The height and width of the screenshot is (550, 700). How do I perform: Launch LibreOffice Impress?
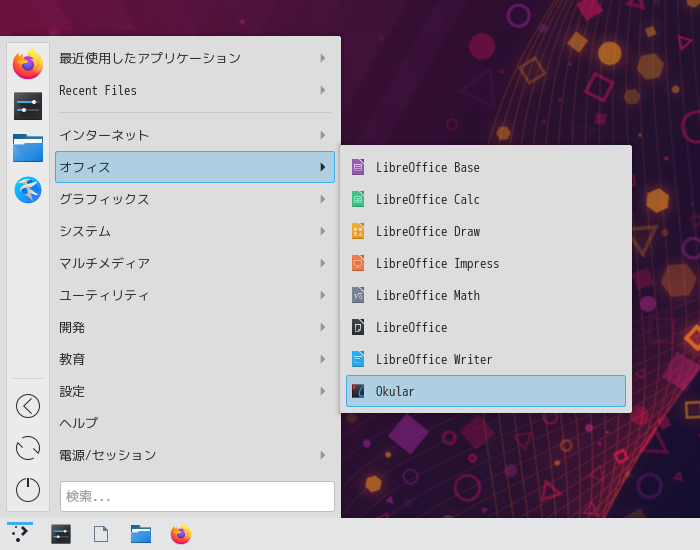[x=486, y=263]
